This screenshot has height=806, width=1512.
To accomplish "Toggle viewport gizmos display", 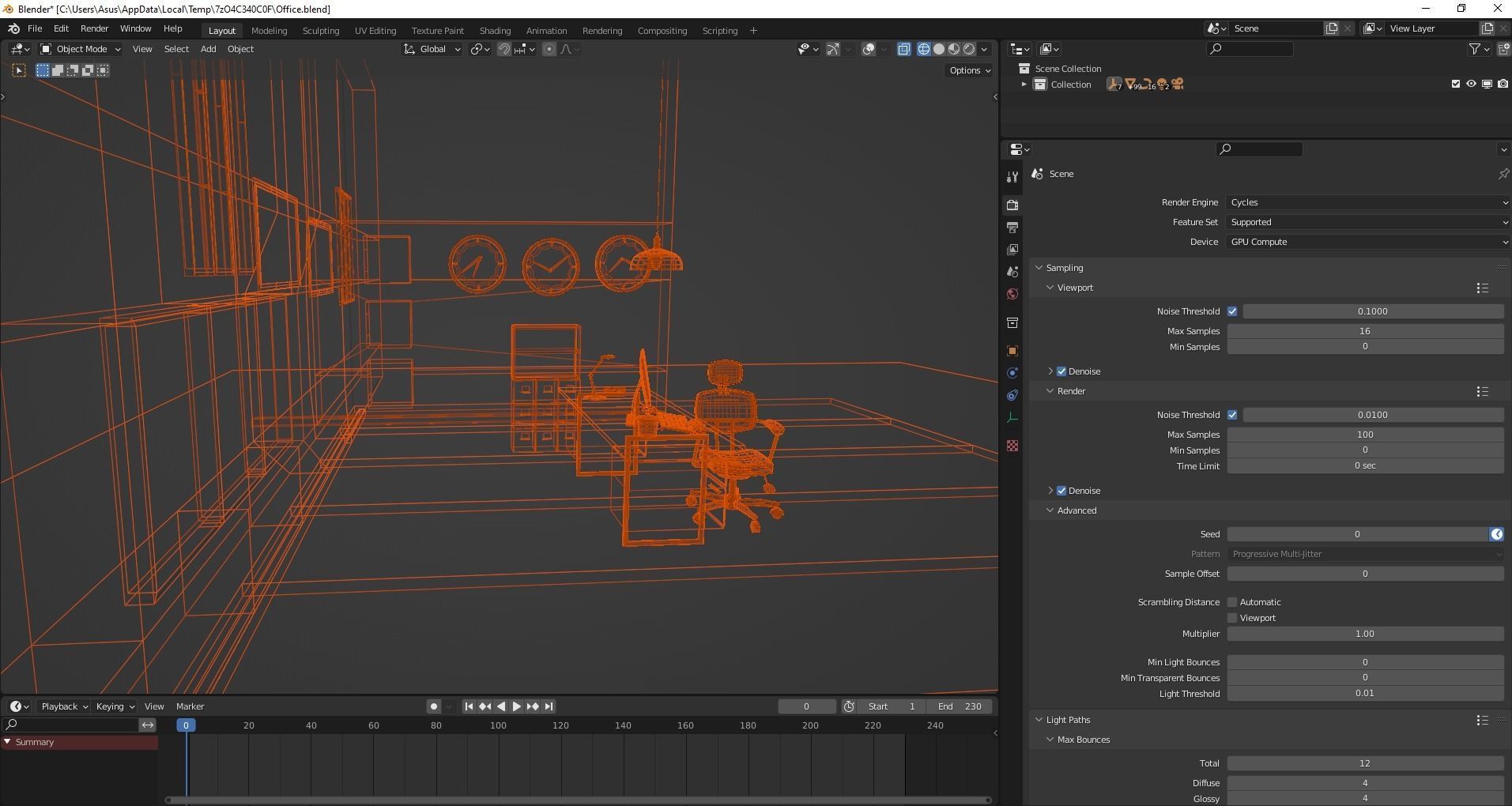I will (833, 49).
